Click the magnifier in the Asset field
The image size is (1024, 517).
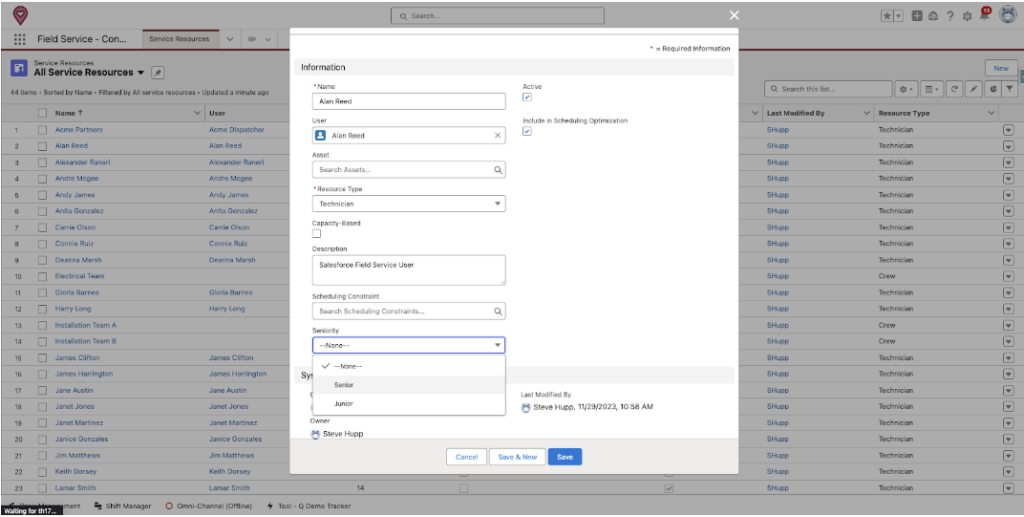pos(498,170)
